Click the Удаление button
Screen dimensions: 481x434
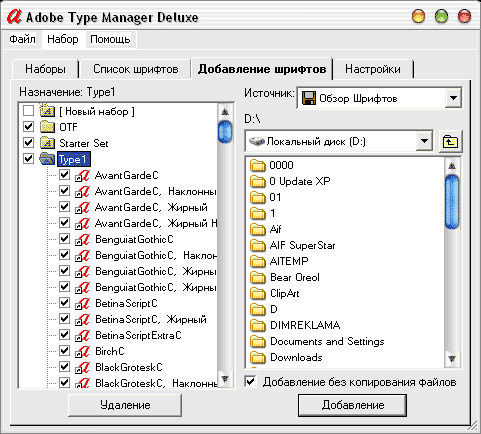(125, 405)
